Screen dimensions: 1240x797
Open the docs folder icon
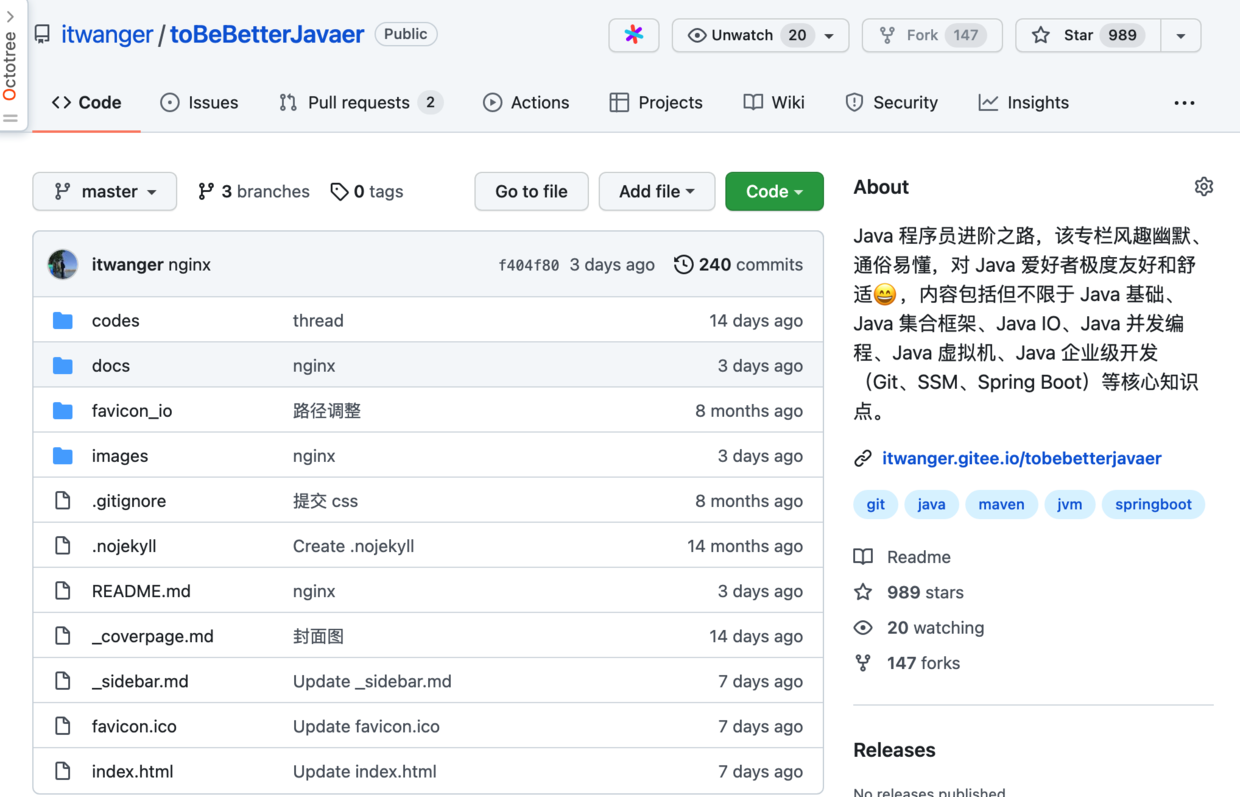point(63,366)
